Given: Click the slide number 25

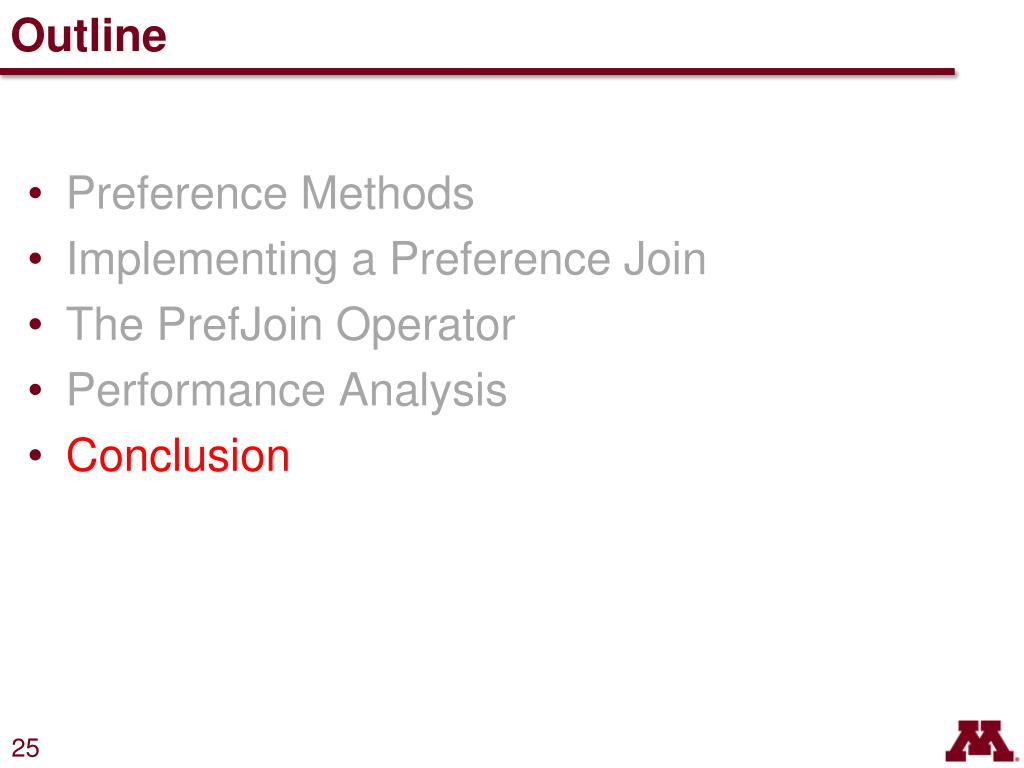Looking at the screenshot, I should click(25, 748).
